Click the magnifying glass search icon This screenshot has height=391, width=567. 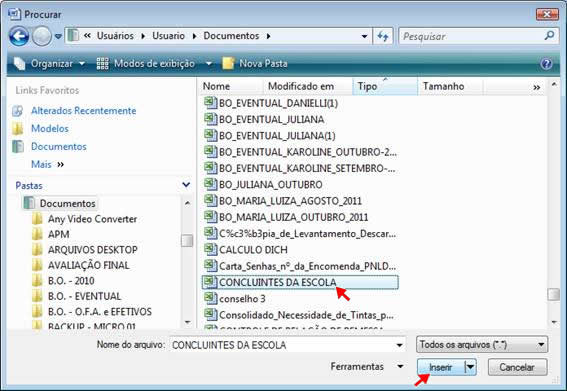click(x=550, y=36)
